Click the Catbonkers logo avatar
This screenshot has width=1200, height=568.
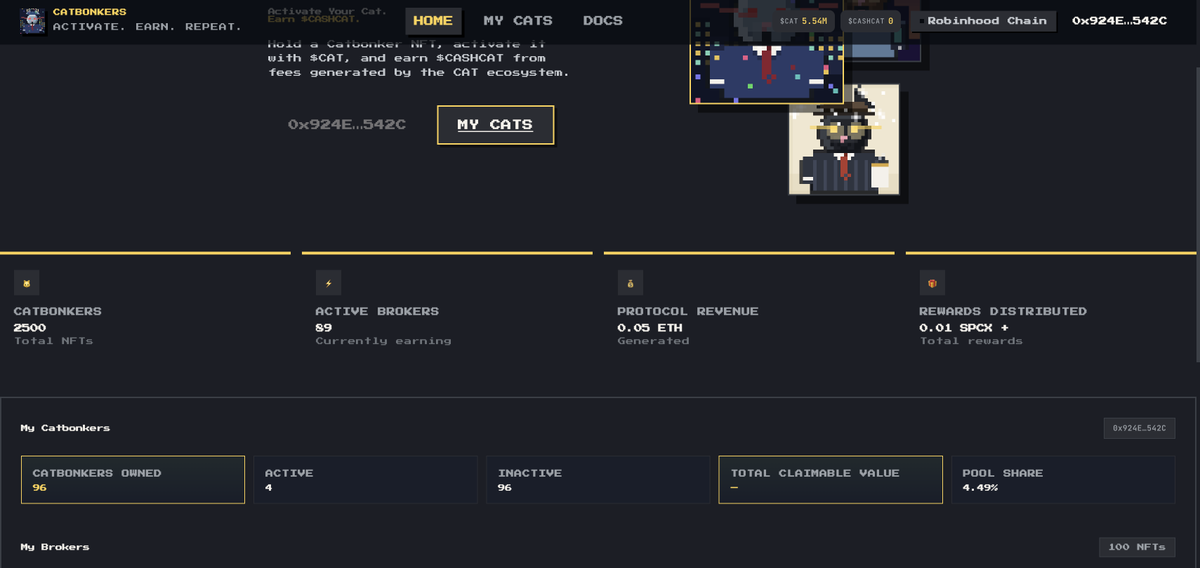pos(32,20)
